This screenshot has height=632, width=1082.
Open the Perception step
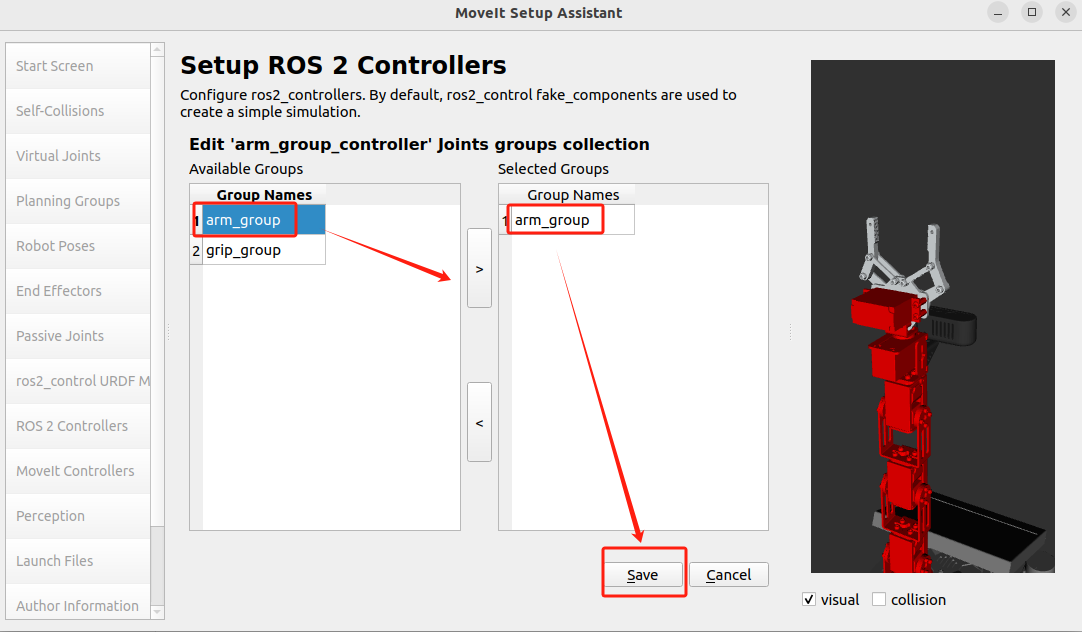(78, 515)
